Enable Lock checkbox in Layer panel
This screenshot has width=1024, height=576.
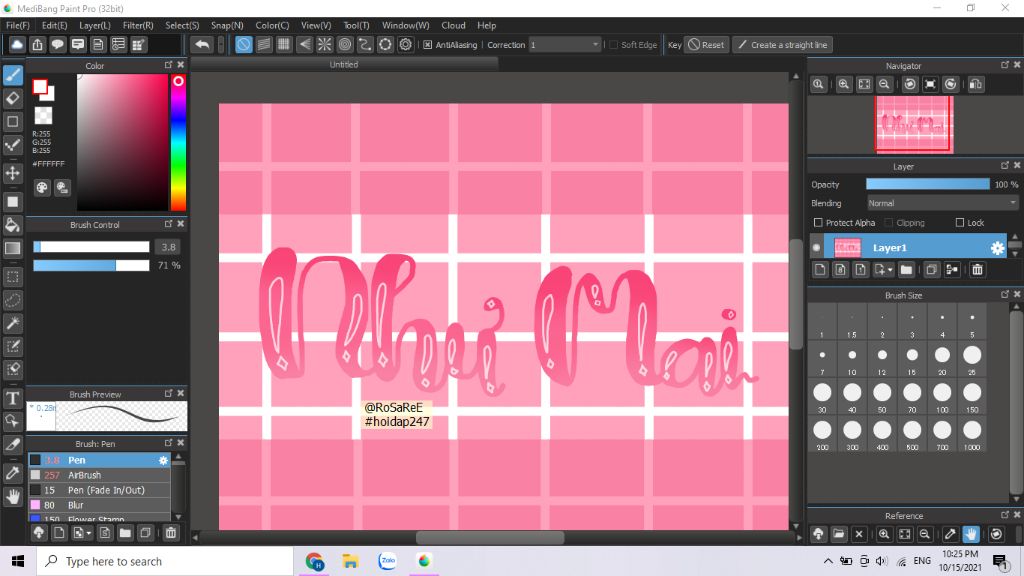point(959,223)
